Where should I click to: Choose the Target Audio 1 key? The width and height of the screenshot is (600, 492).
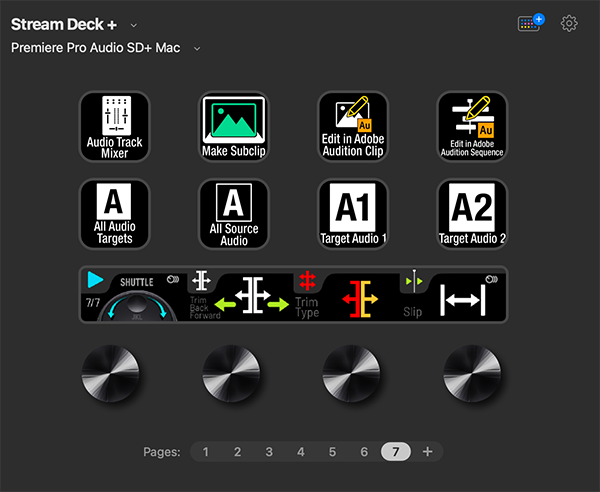(x=353, y=214)
